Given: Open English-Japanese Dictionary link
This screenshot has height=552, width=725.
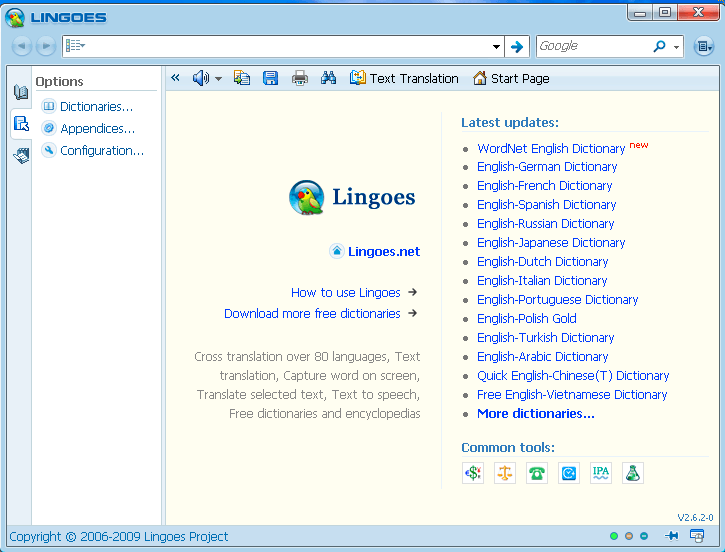Looking at the screenshot, I should pos(551,243).
